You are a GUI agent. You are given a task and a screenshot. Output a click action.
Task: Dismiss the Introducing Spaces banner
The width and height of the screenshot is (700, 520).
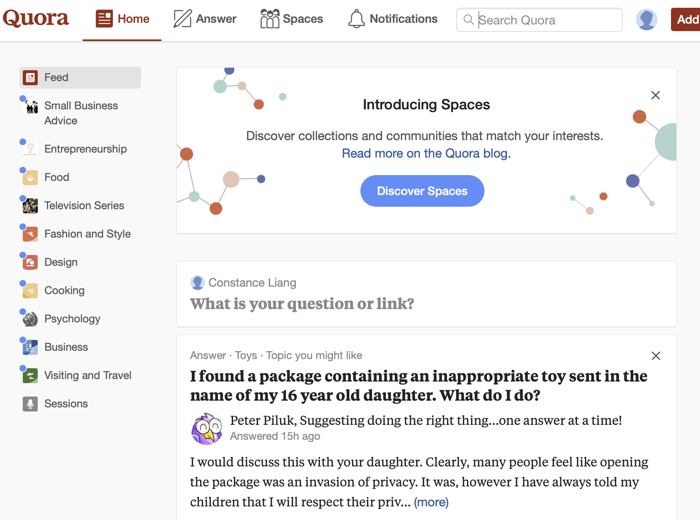[655, 95]
